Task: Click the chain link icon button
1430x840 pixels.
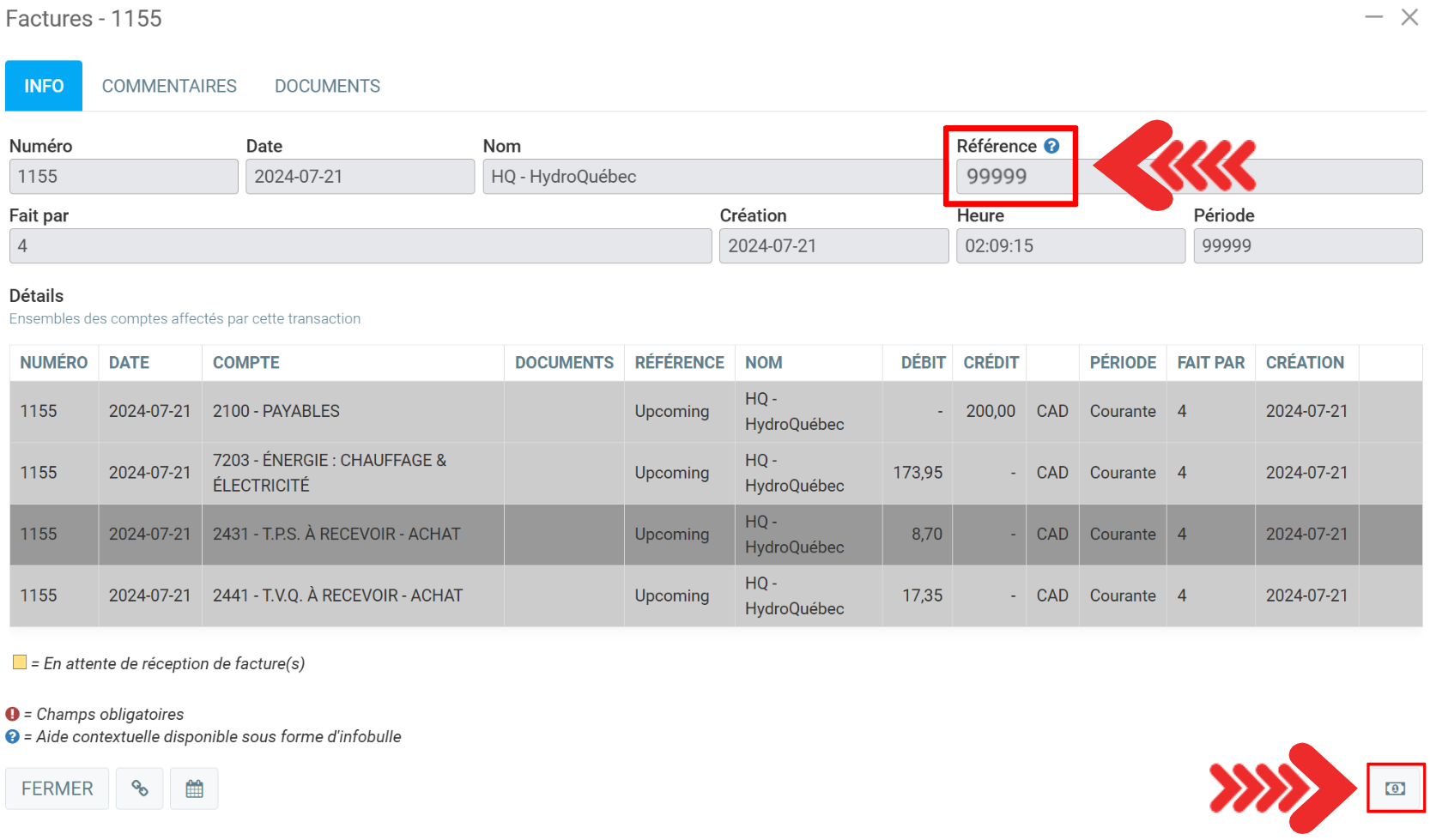Action: coord(139,789)
